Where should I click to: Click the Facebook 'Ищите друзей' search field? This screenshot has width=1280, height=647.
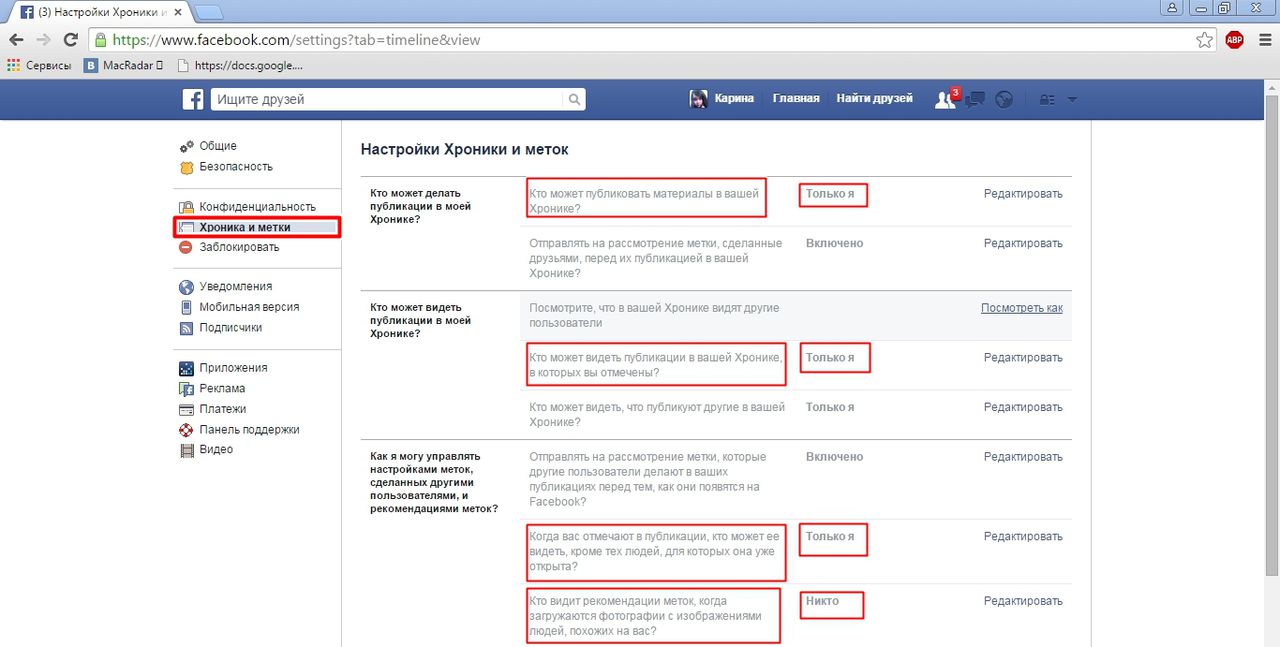pos(387,99)
